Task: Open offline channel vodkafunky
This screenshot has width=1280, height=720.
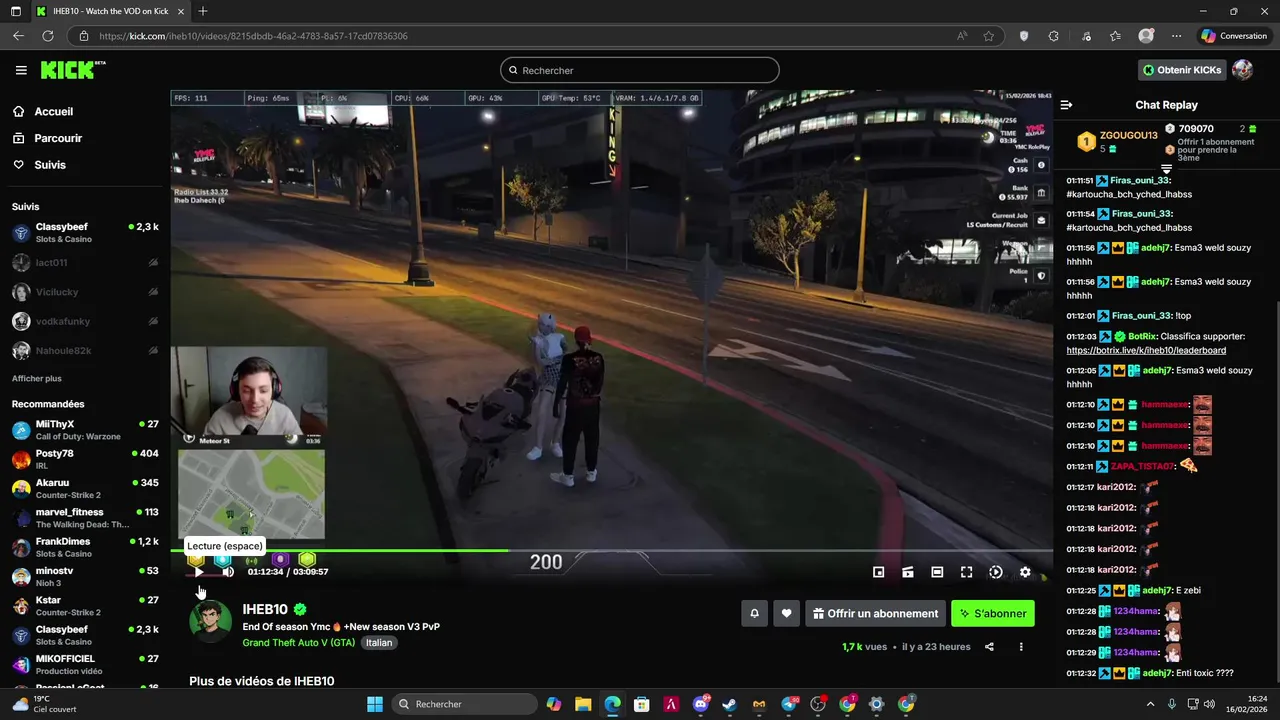Action: coord(85,321)
